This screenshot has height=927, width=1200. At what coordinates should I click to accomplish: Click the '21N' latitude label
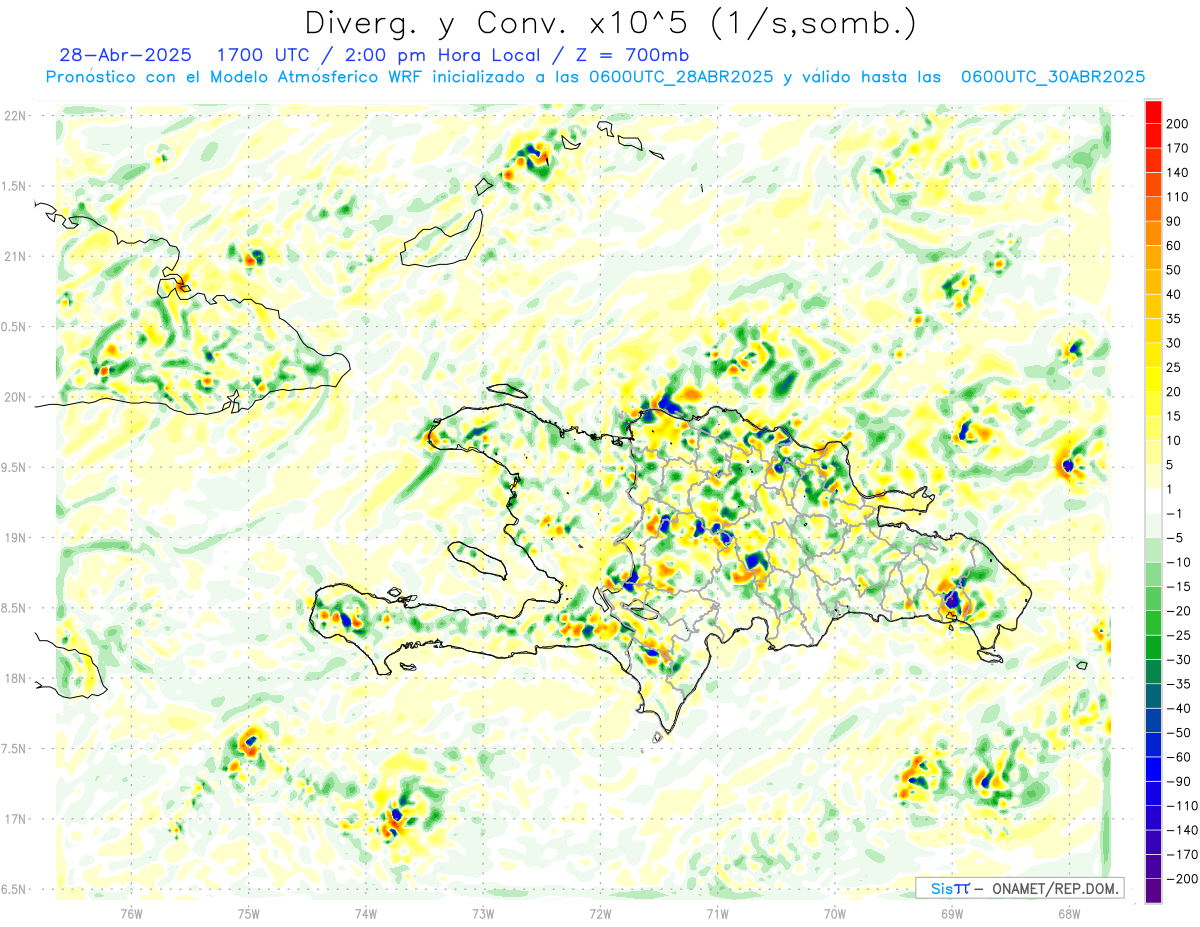click(x=16, y=257)
